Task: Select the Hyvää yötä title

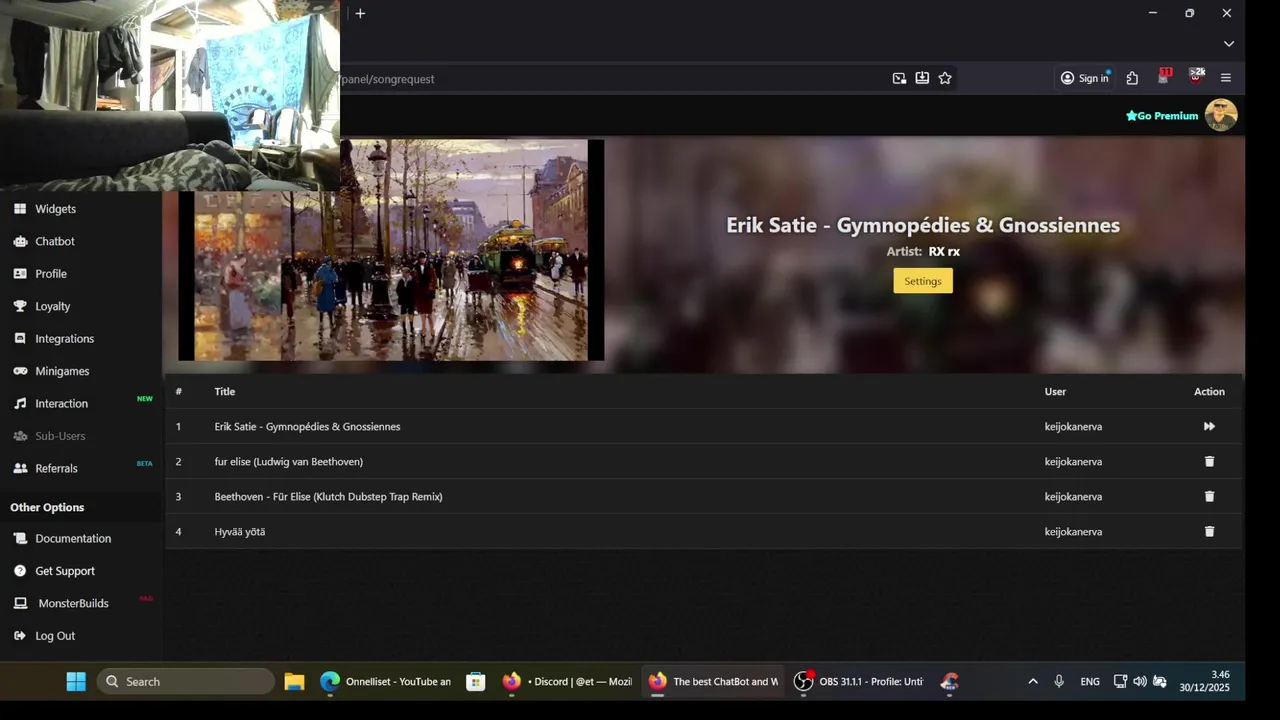Action: pyautogui.click(x=240, y=532)
